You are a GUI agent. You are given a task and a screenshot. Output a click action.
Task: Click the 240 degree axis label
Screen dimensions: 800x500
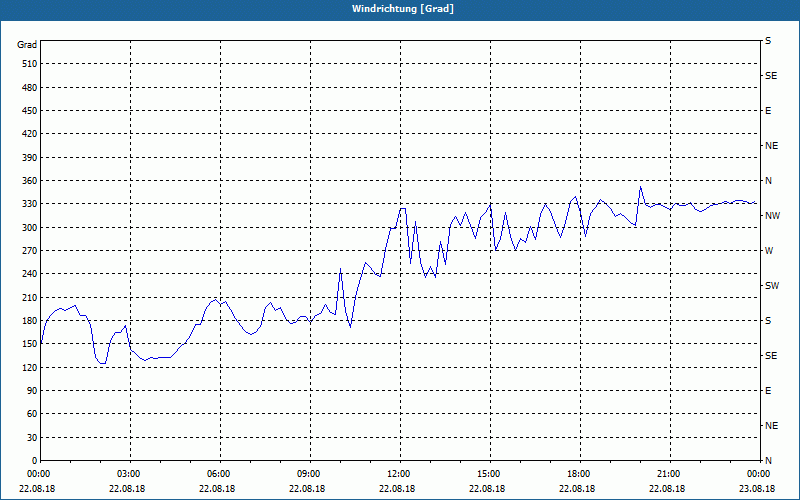30,273
